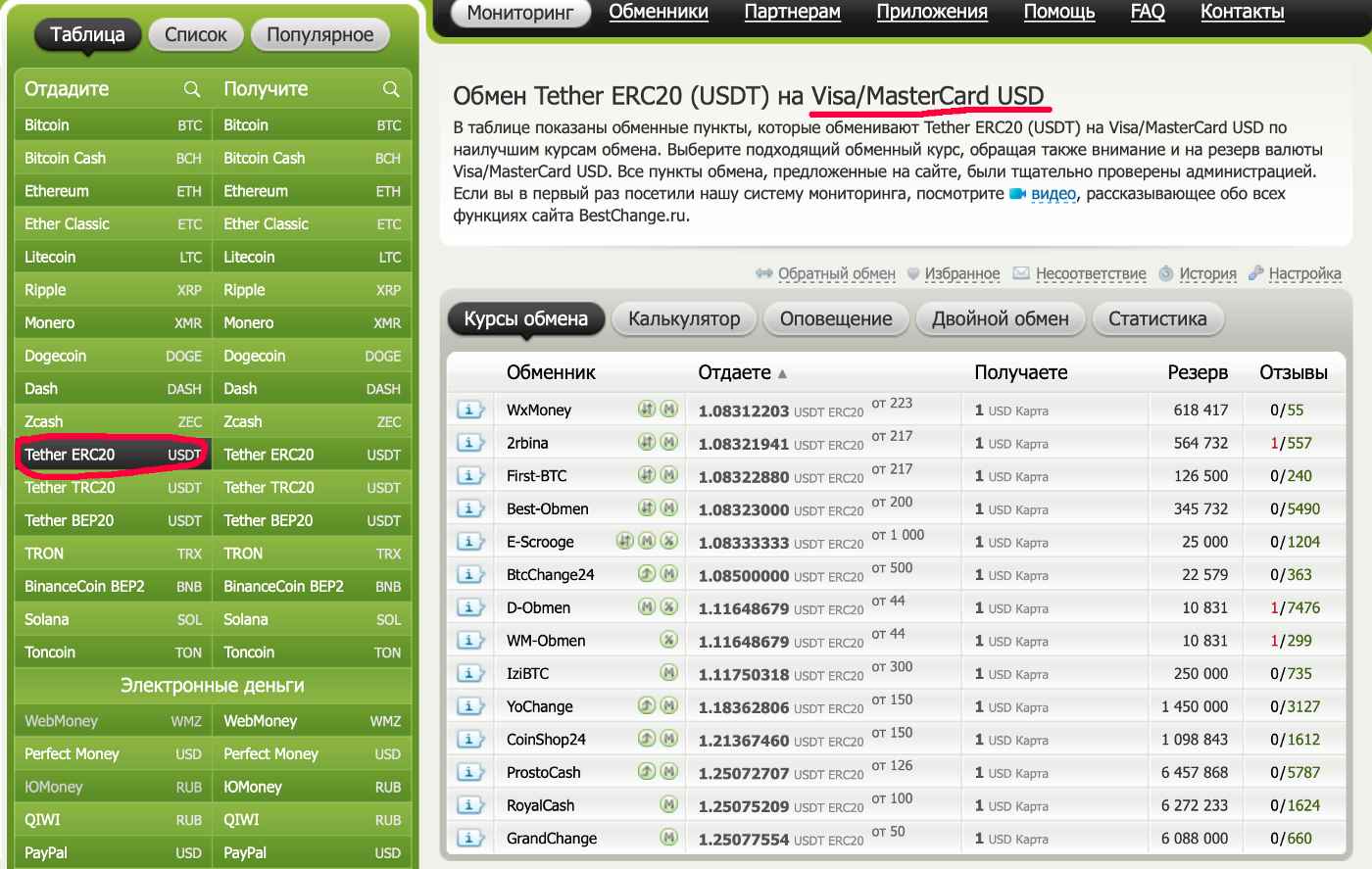Click search magnifier in Получите column header
1372x869 pixels.
391,89
